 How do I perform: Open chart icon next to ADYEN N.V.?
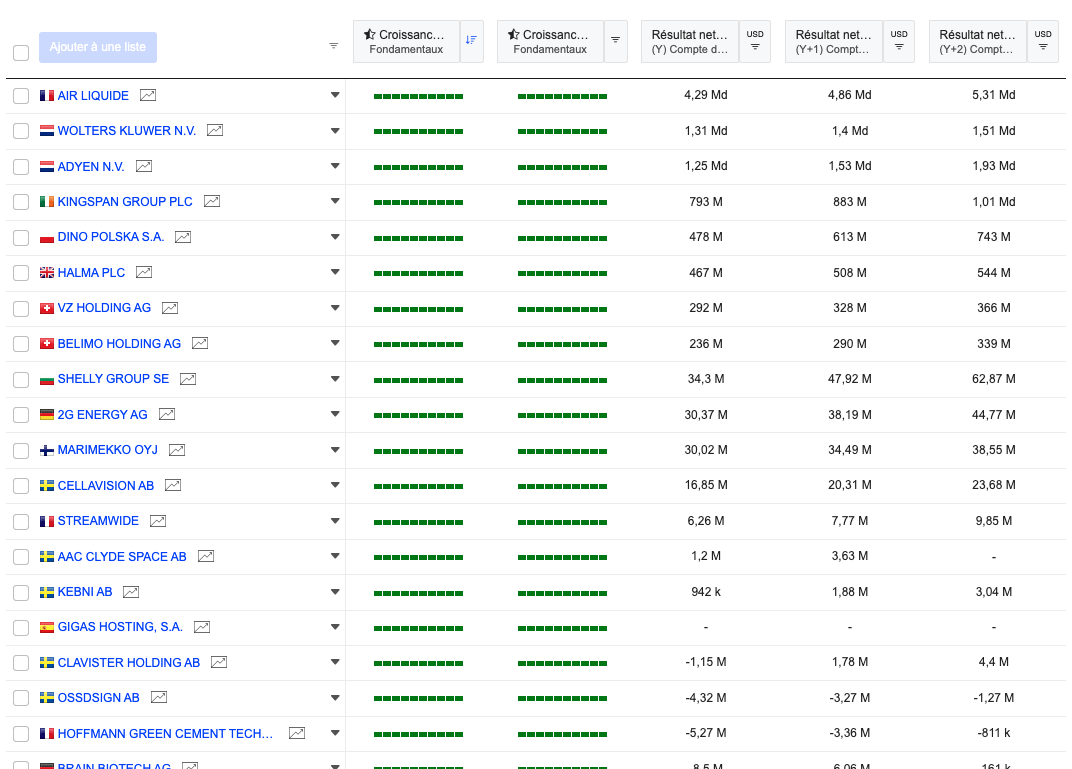tap(144, 166)
